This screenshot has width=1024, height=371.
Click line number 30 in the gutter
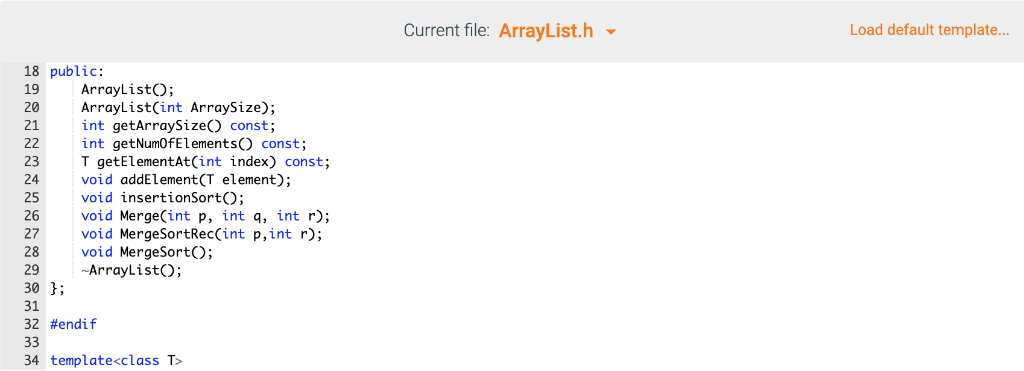pyautogui.click(x=32, y=287)
